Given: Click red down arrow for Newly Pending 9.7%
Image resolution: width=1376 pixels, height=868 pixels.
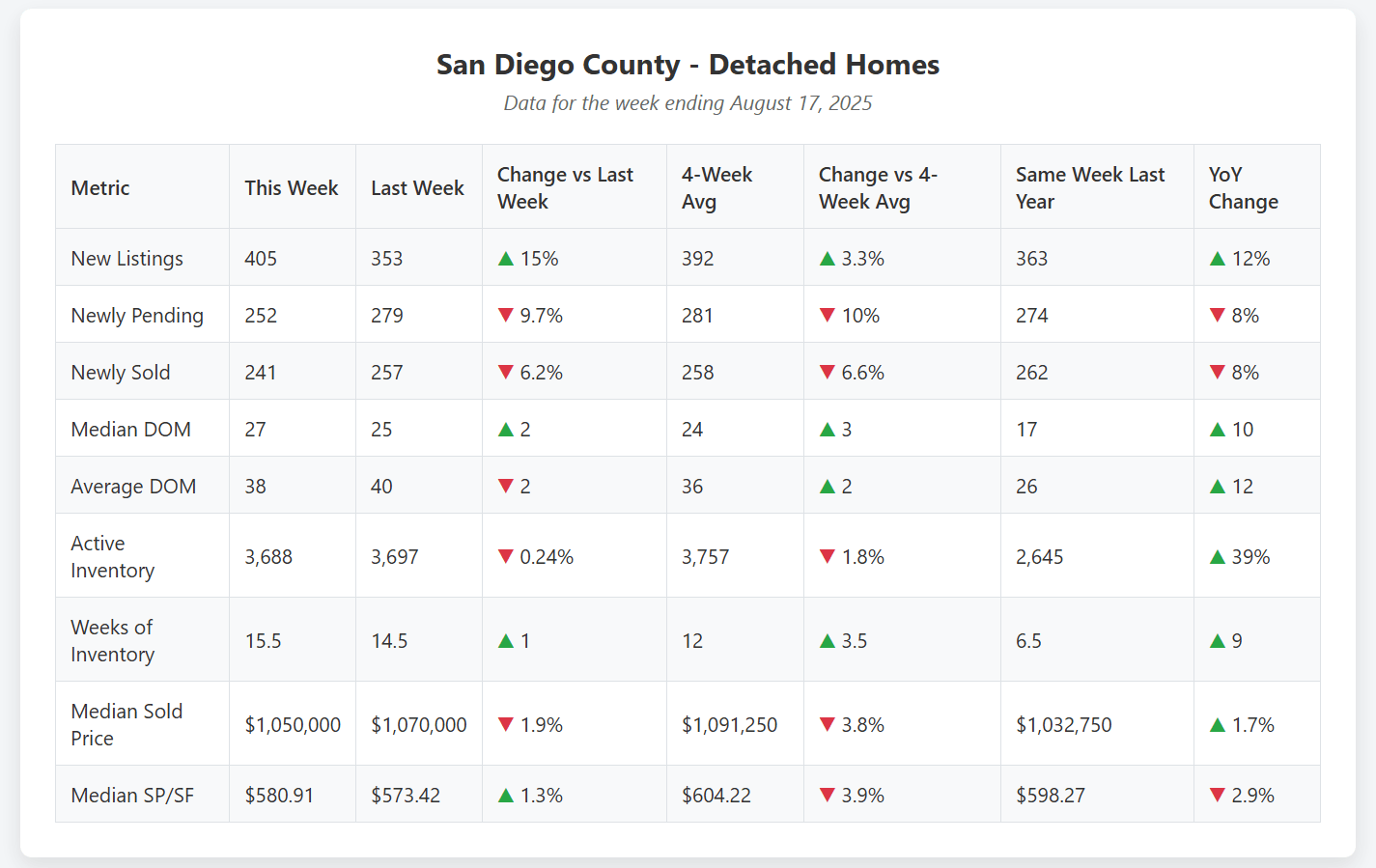Looking at the screenshot, I should tap(505, 316).
